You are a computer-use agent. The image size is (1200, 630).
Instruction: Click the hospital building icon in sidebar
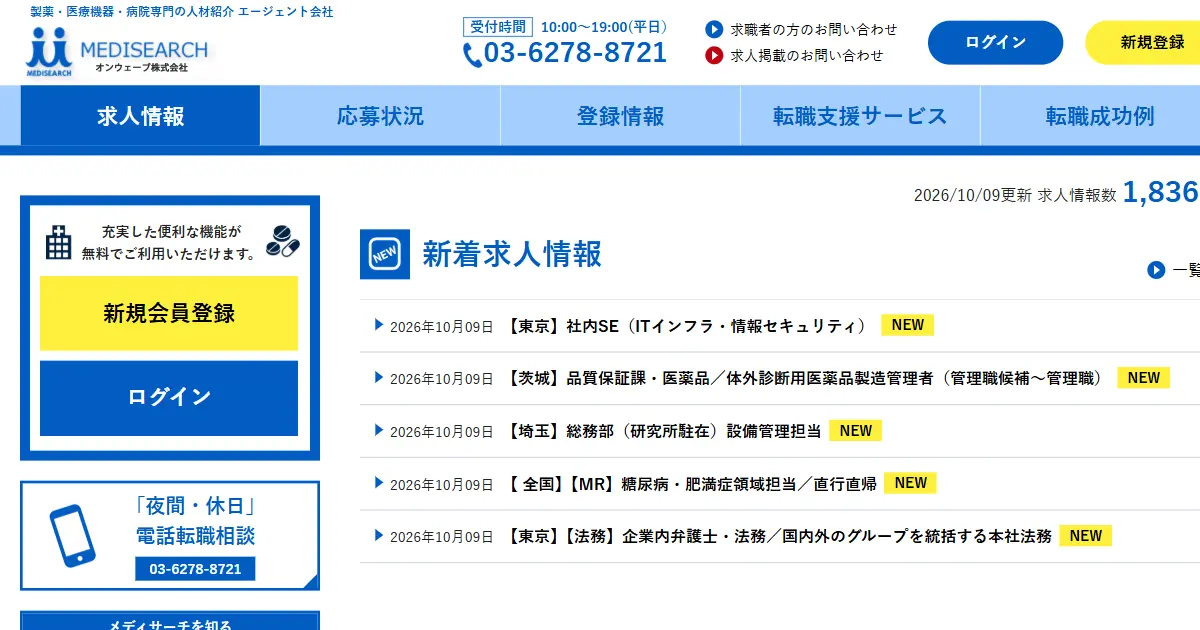click(x=59, y=242)
